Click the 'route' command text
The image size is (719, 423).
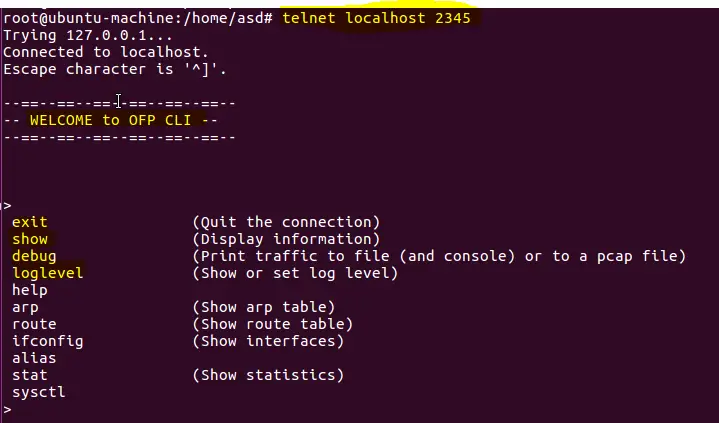[34, 324]
